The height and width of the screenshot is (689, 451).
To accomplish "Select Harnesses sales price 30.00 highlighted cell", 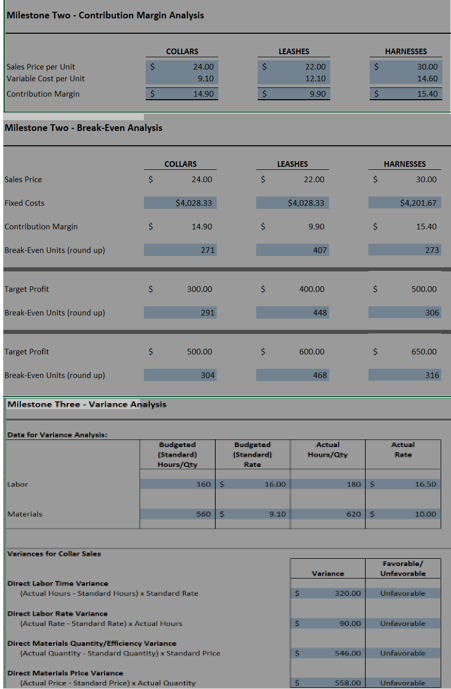I will 406,67.
